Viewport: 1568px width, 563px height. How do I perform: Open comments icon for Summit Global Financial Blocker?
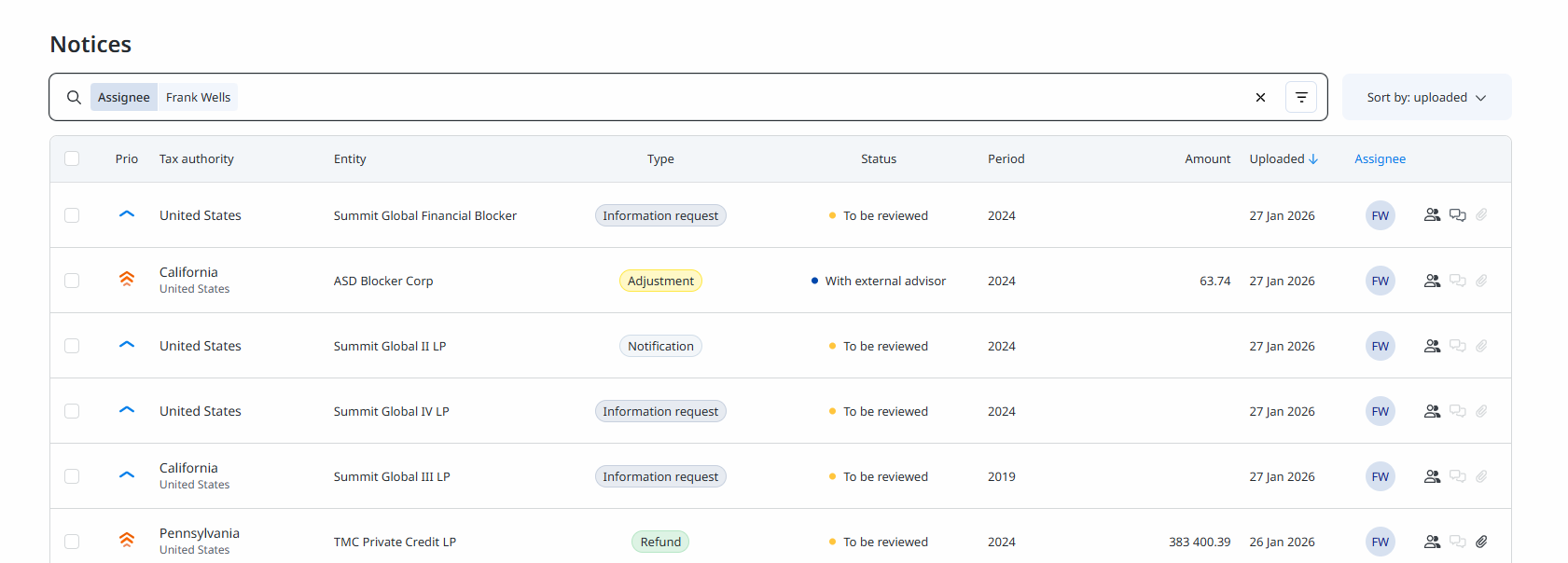tap(1457, 215)
